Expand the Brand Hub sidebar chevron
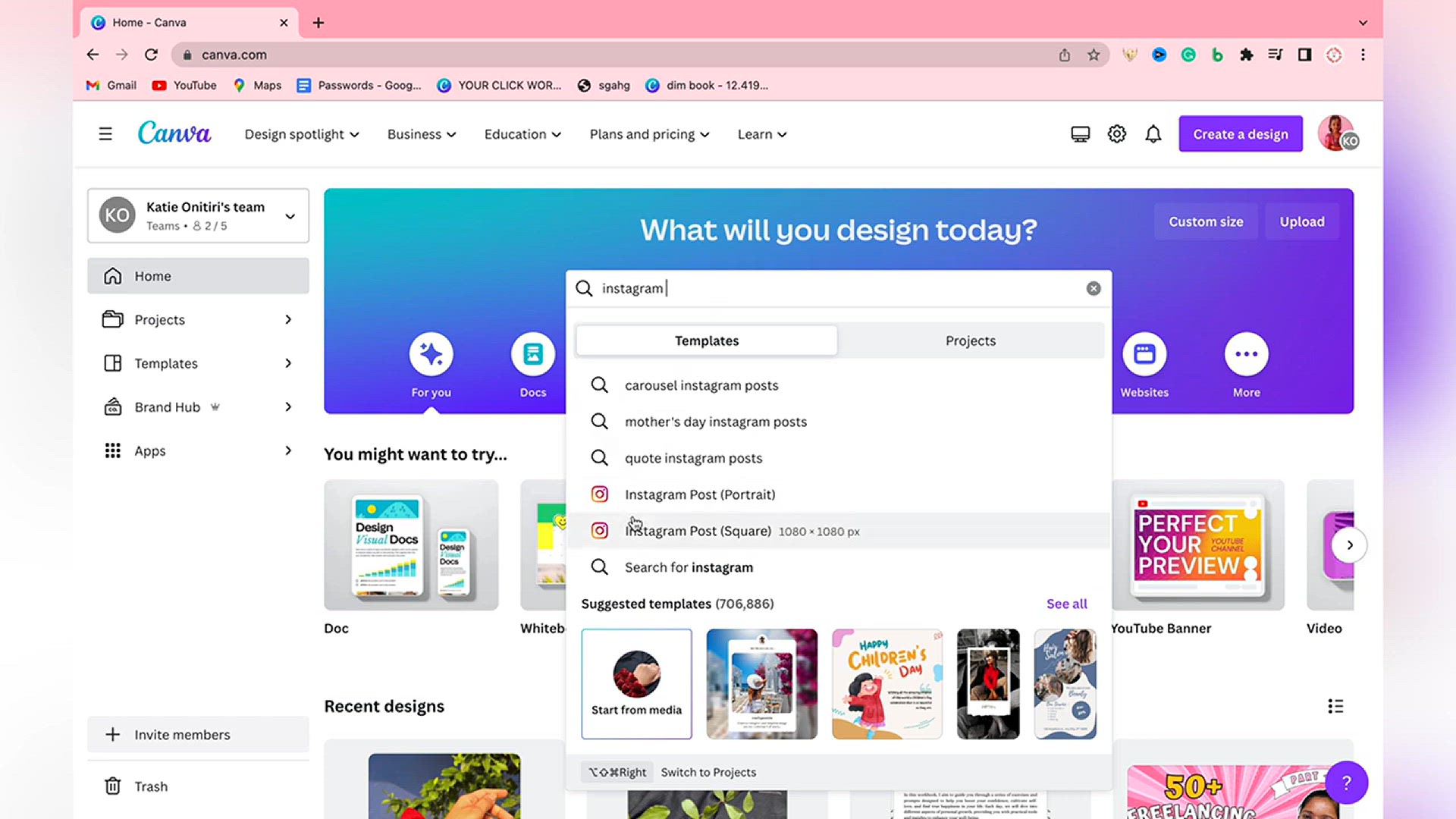Image resolution: width=1456 pixels, height=819 pixels. coord(288,407)
